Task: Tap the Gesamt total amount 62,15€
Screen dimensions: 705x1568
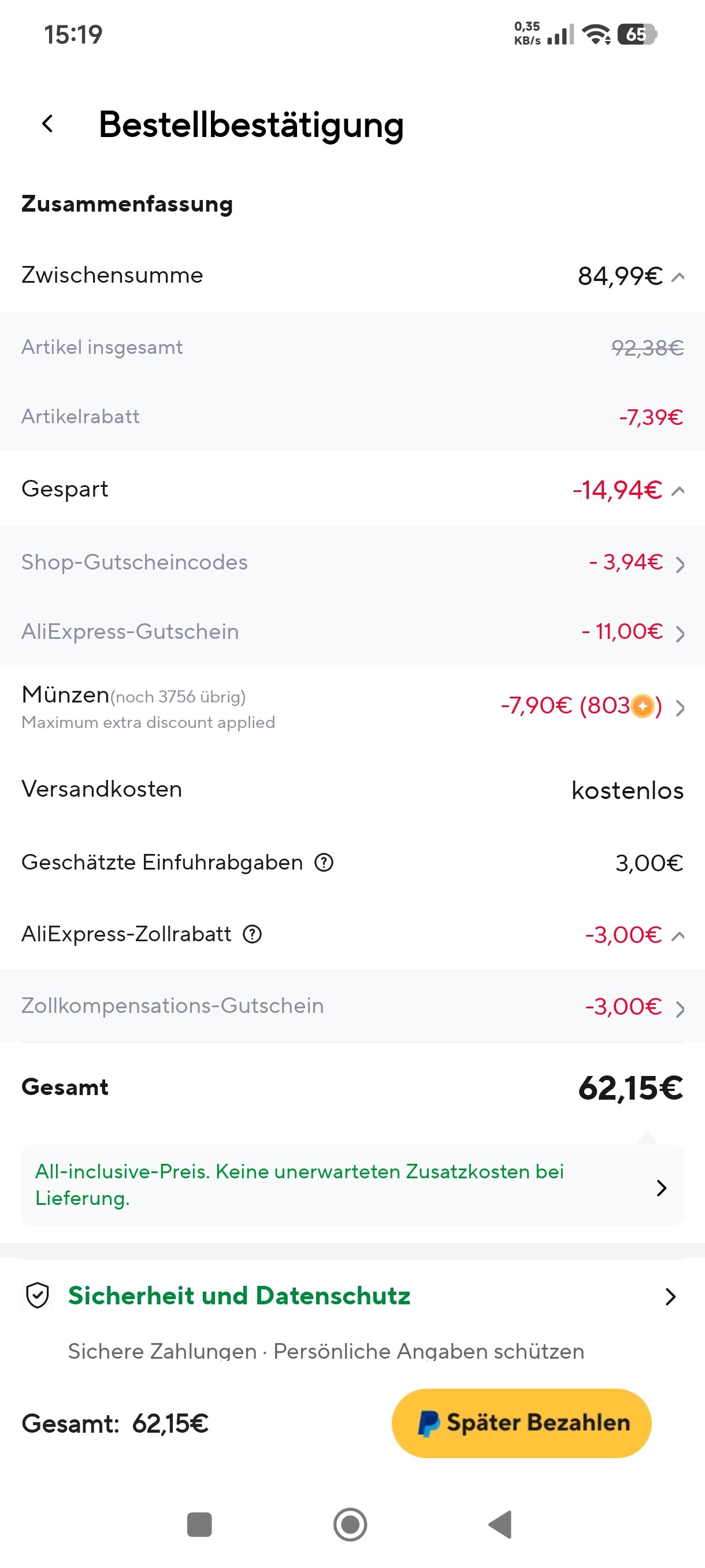Action: (630, 1088)
